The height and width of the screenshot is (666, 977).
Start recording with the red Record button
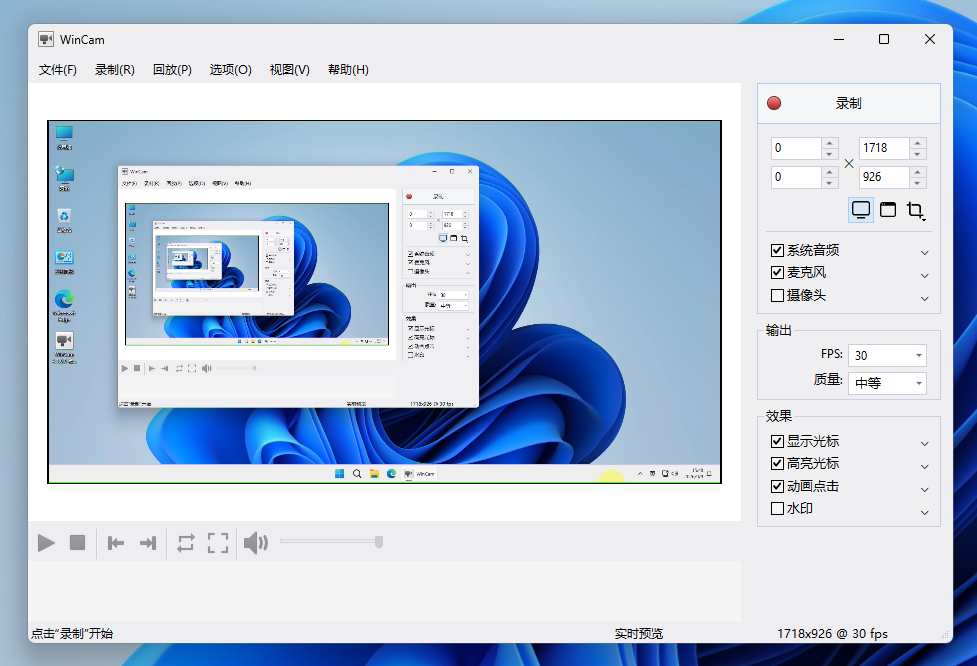pos(848,103)
